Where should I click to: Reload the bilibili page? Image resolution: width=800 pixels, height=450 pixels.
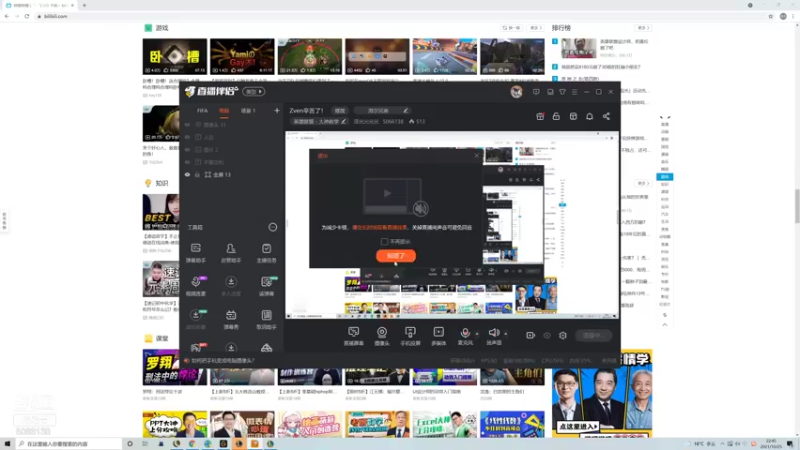tap(27, 16)
